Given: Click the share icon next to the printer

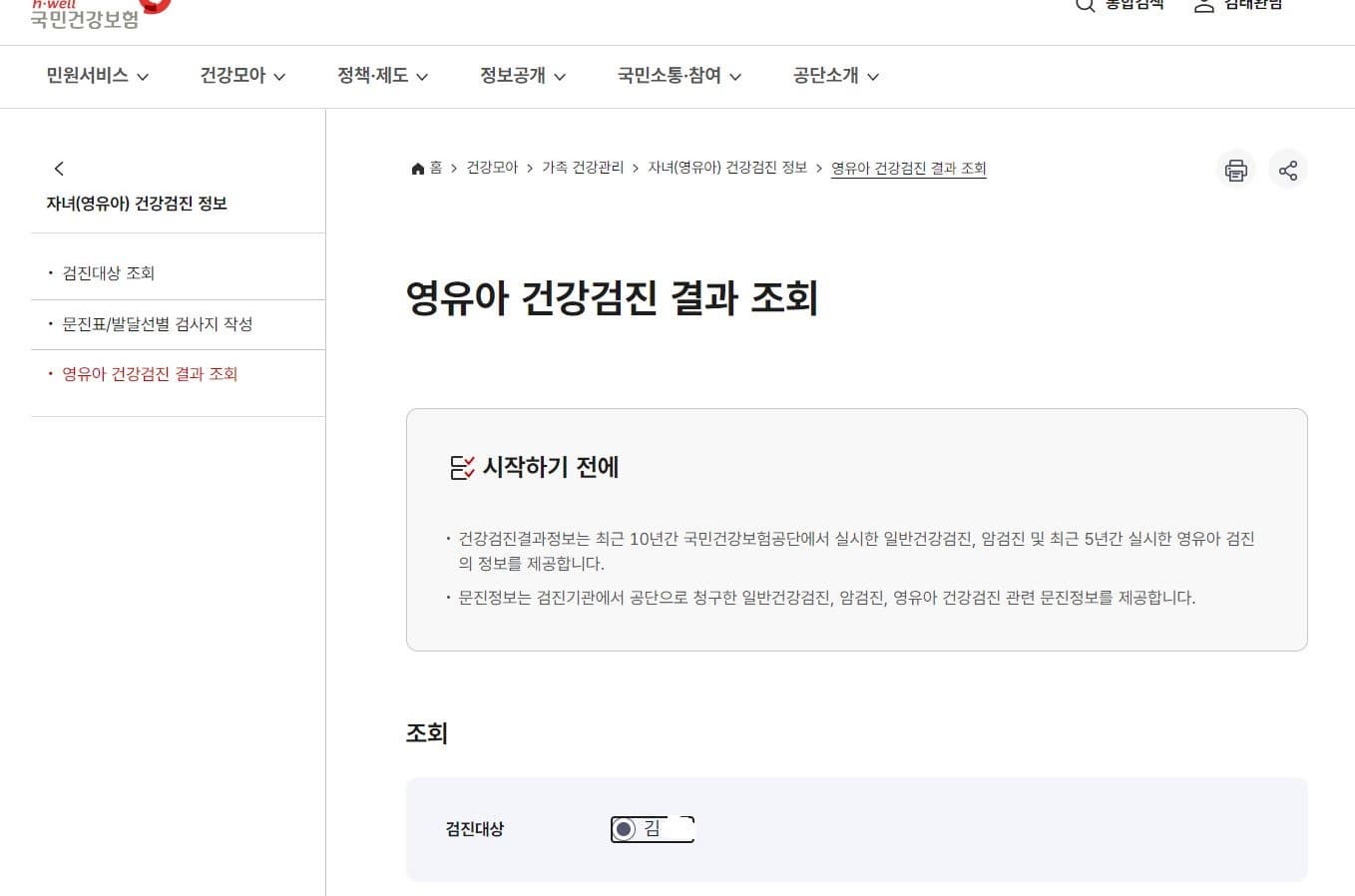Looking at the screenshot, I should (x=1288, y=170).
